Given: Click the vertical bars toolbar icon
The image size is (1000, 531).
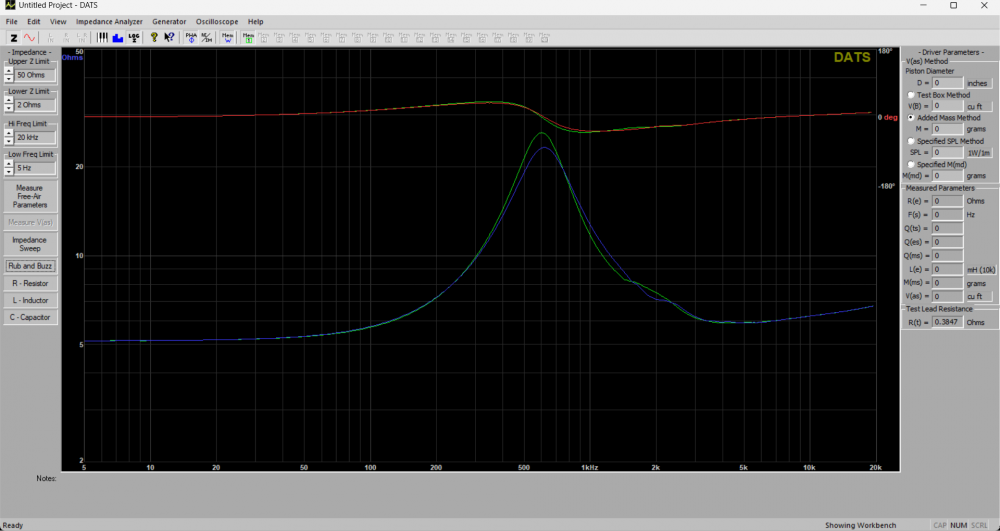Looking at the screenshot, I should 102,37.
